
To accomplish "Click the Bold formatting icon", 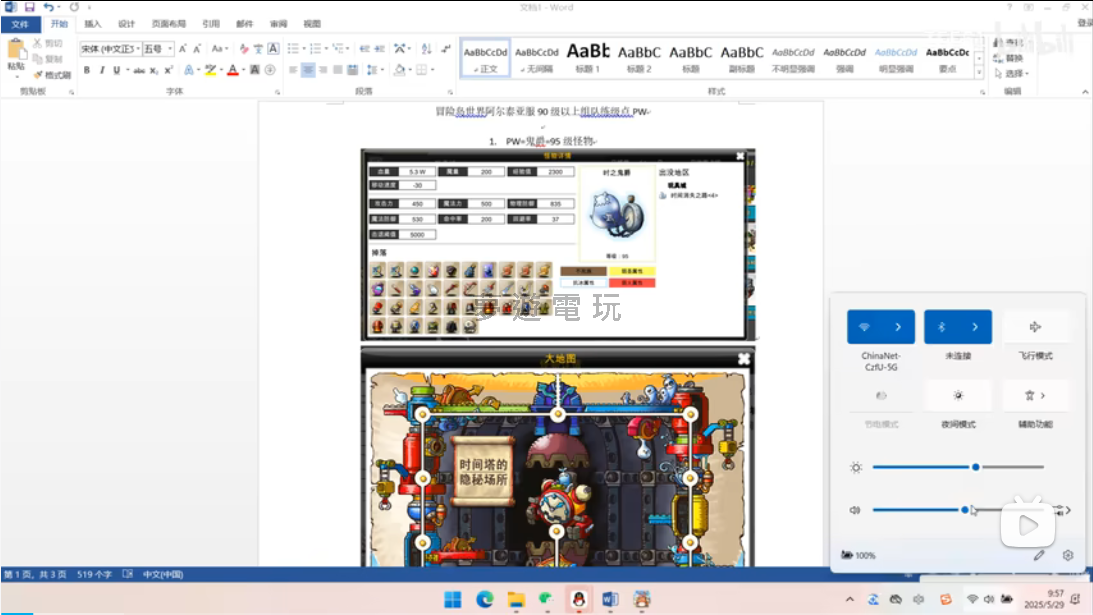I will click(87, 70).
